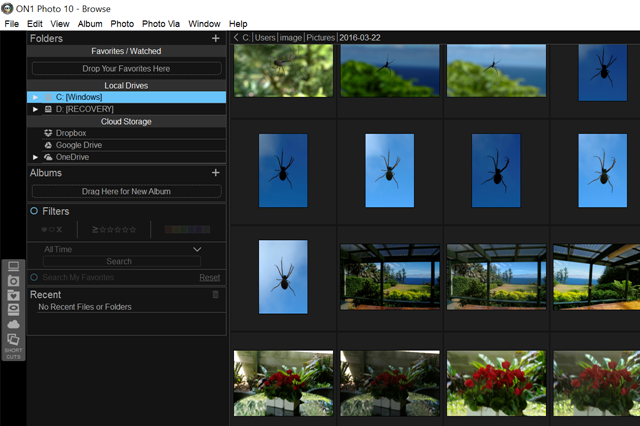Click the Reset filters link

209,277
